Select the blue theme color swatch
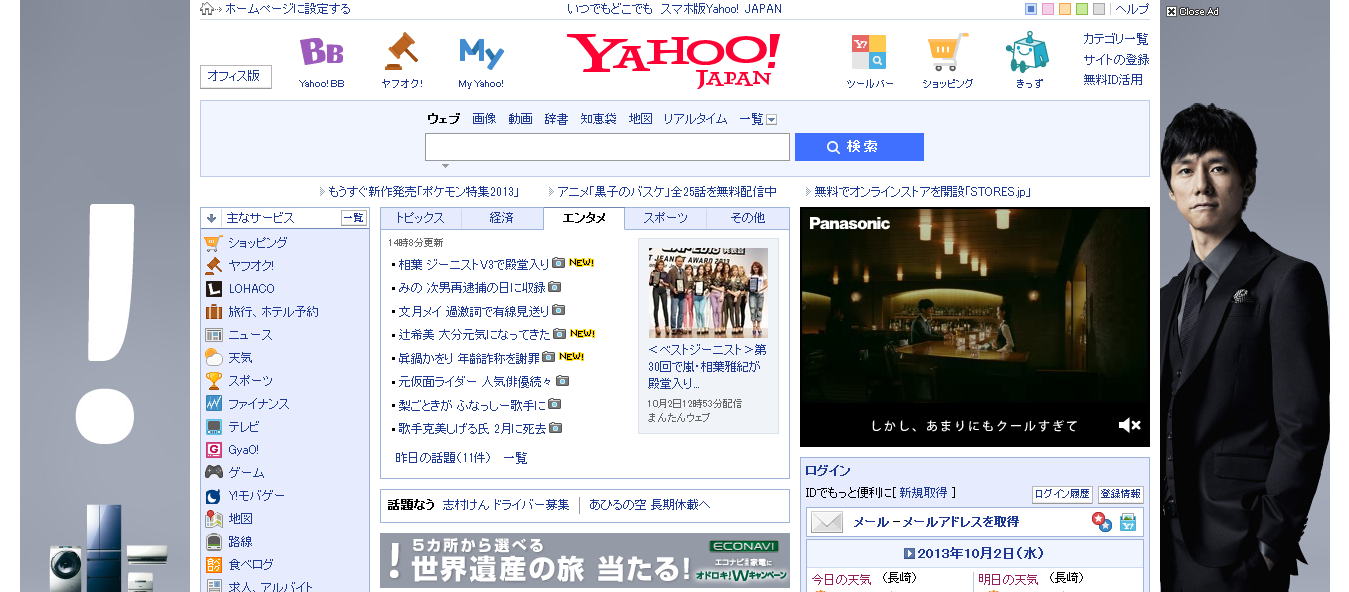The height and width of the screenshot is (592, 1349). (1031, 9)
